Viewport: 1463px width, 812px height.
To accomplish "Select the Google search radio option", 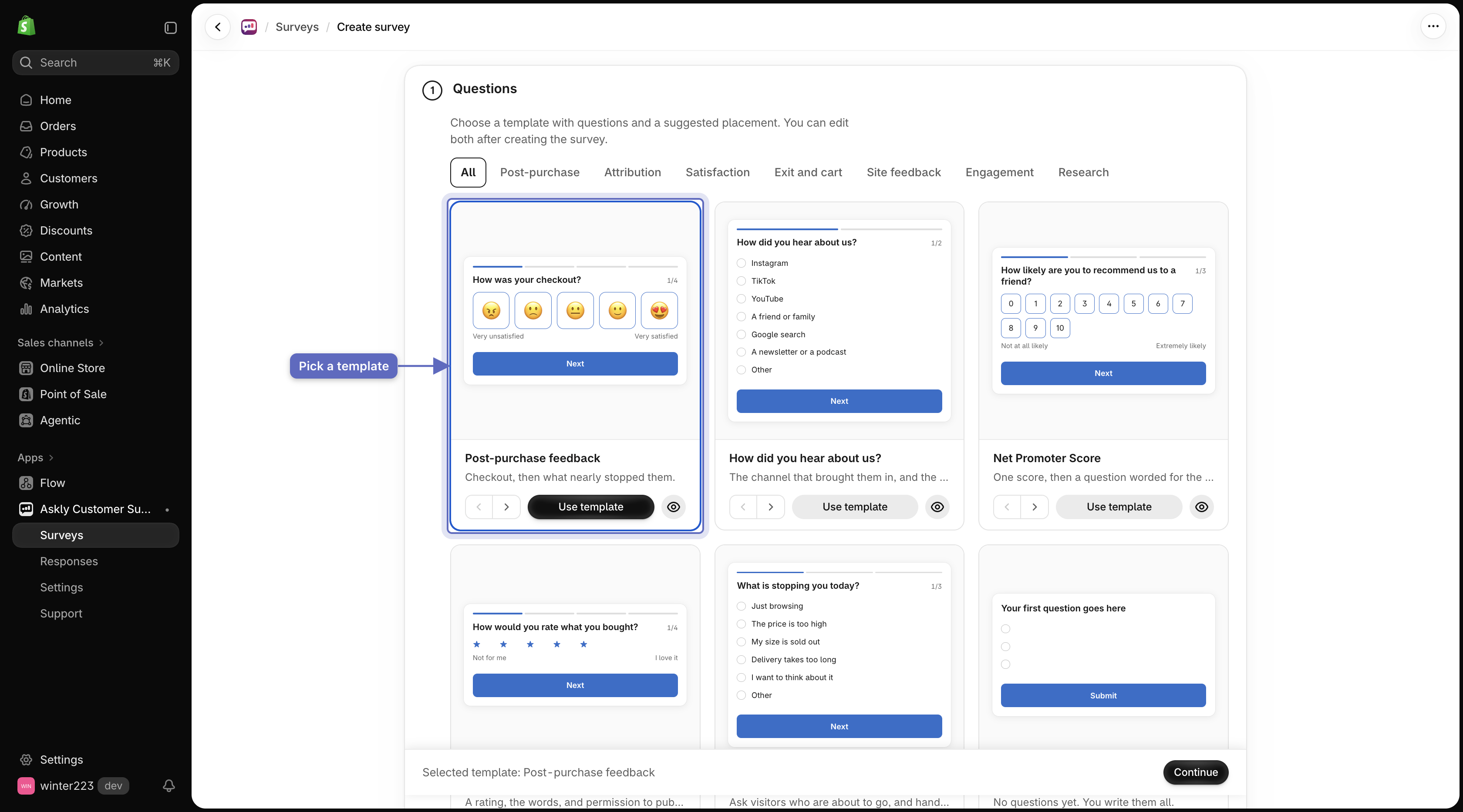I will click(741, 334).
